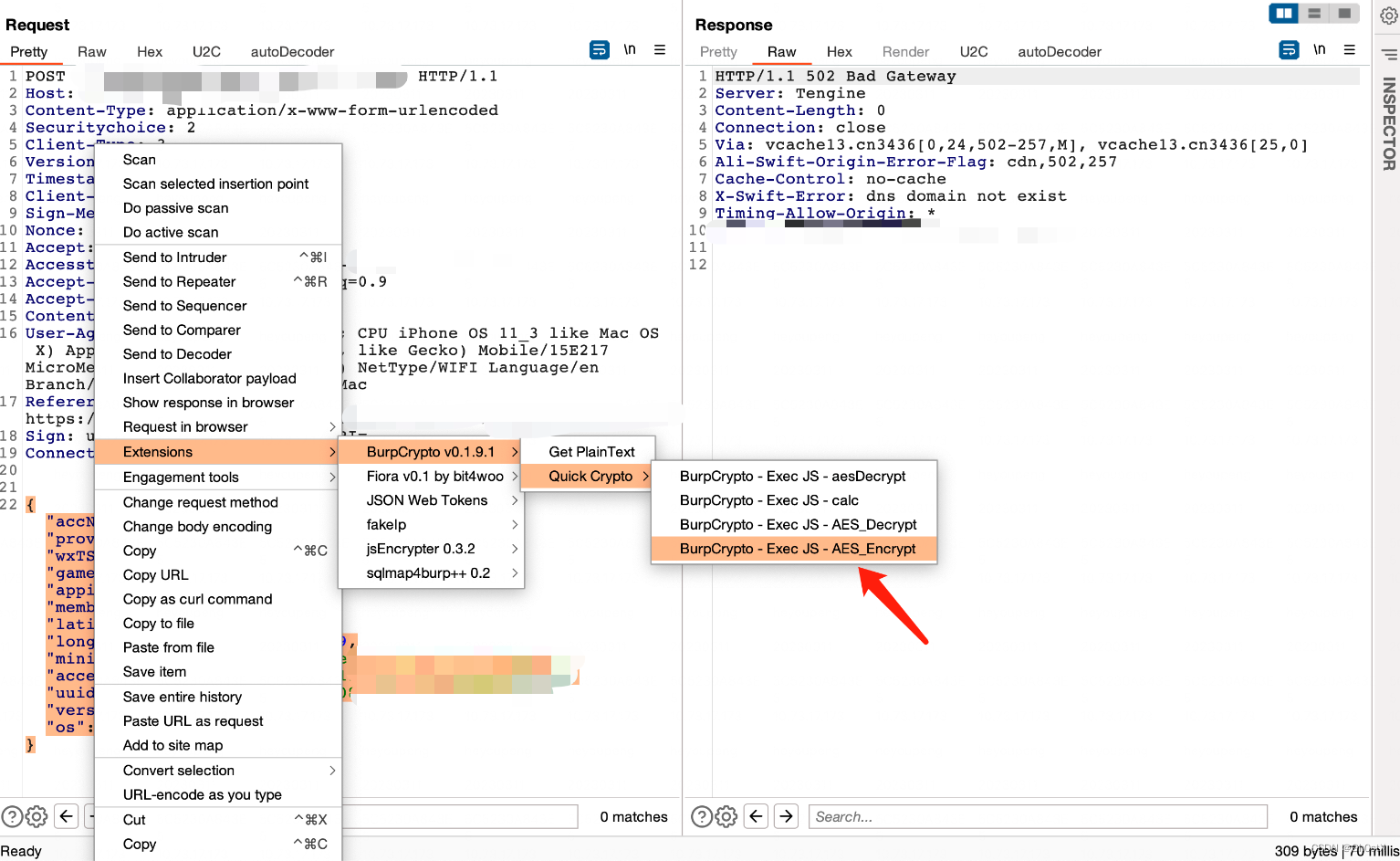Select Copy as curl command
Image resolution: width=1400 pixels, height=861 pixels.
pyautogui.click(x=218, y=599)
